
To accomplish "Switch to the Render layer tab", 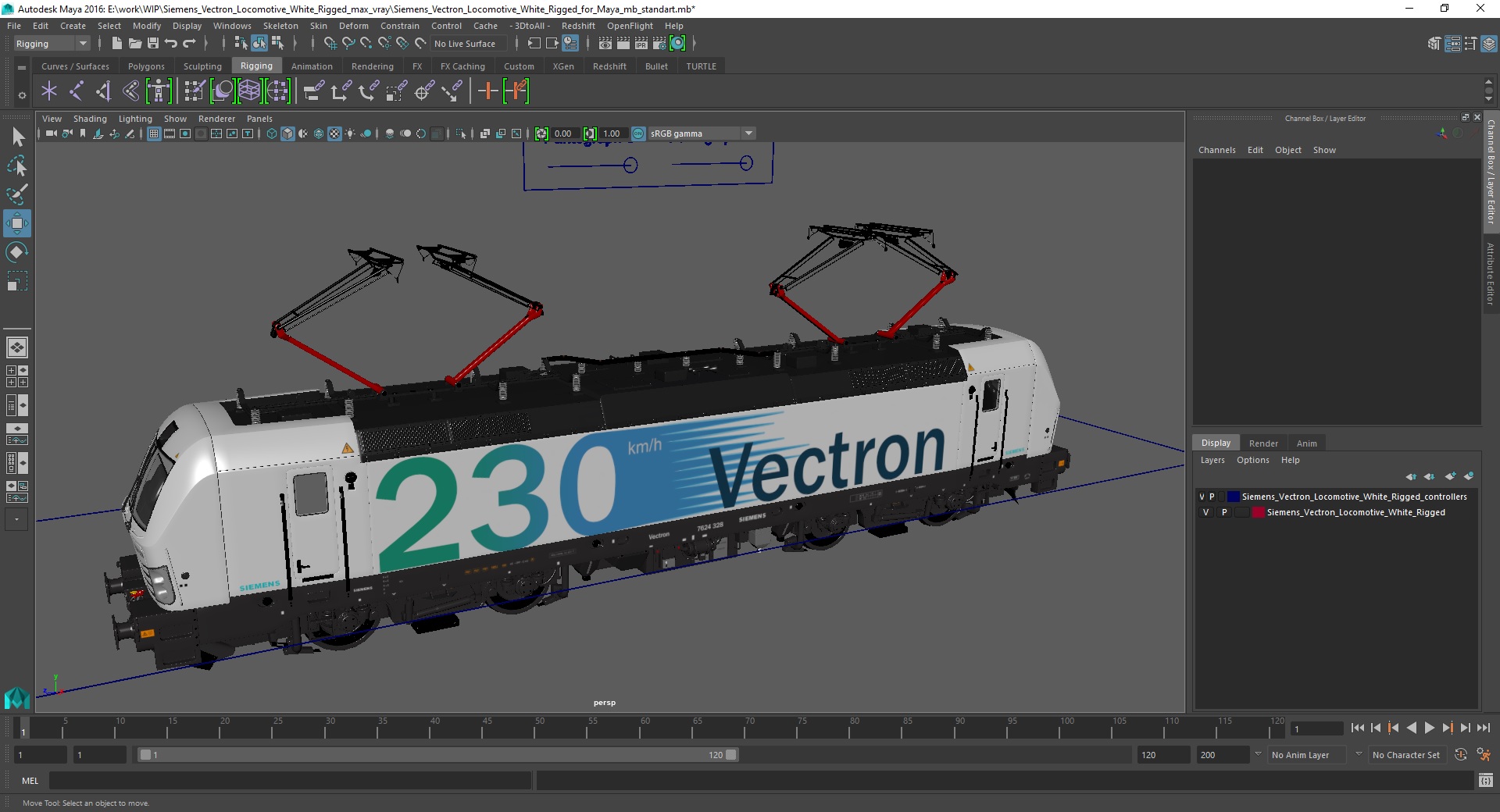I will tap(1263, 443).
